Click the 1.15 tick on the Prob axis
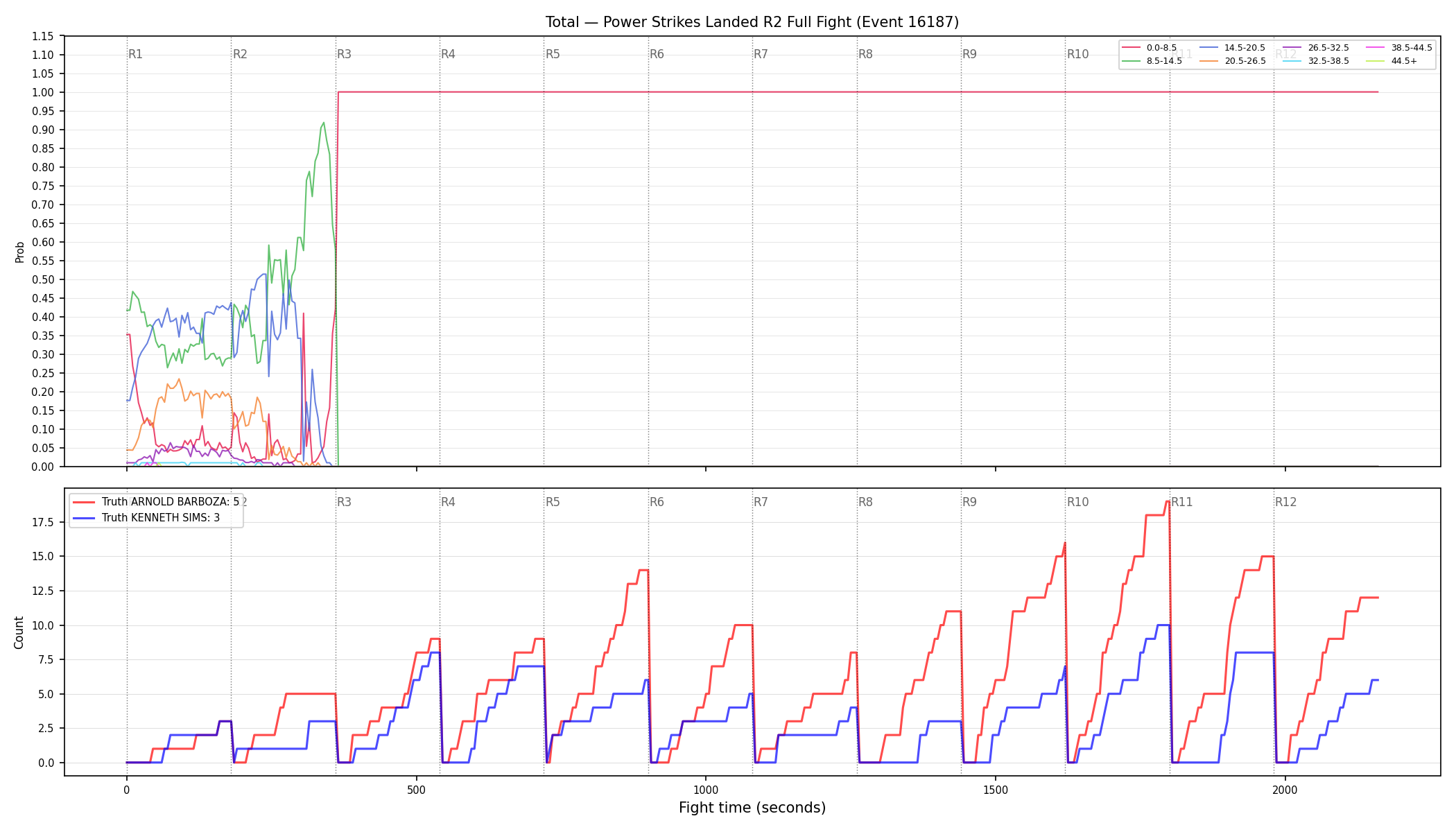Viewport: 1456px width, 832px height. (42, 36)
